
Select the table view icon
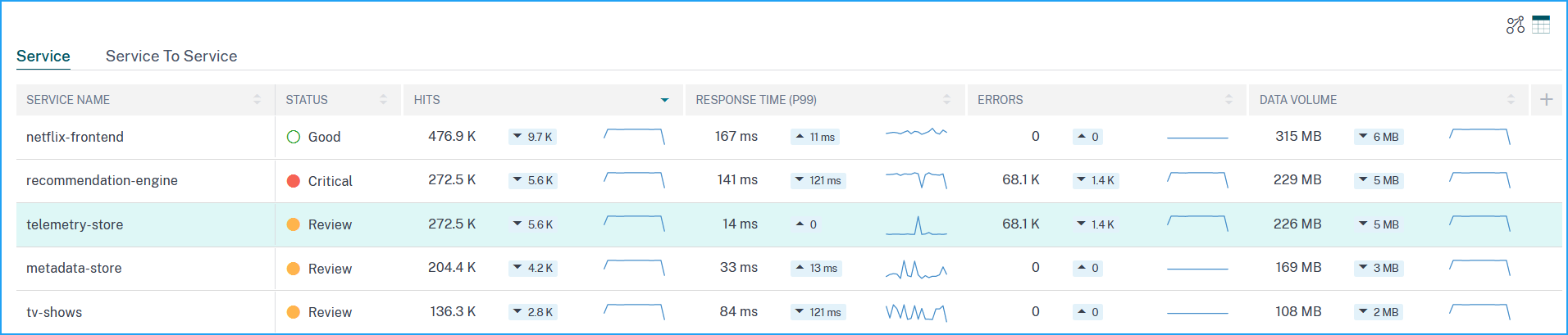click(x=1541, y=25)
